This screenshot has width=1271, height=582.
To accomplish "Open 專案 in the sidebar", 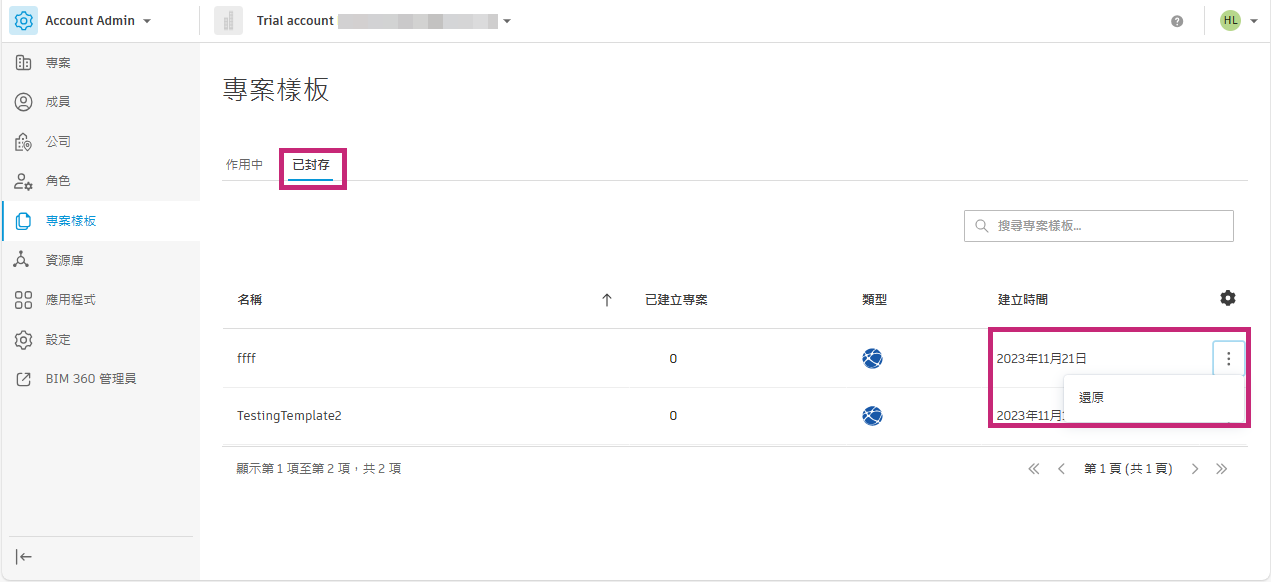I will coord(58,63).
